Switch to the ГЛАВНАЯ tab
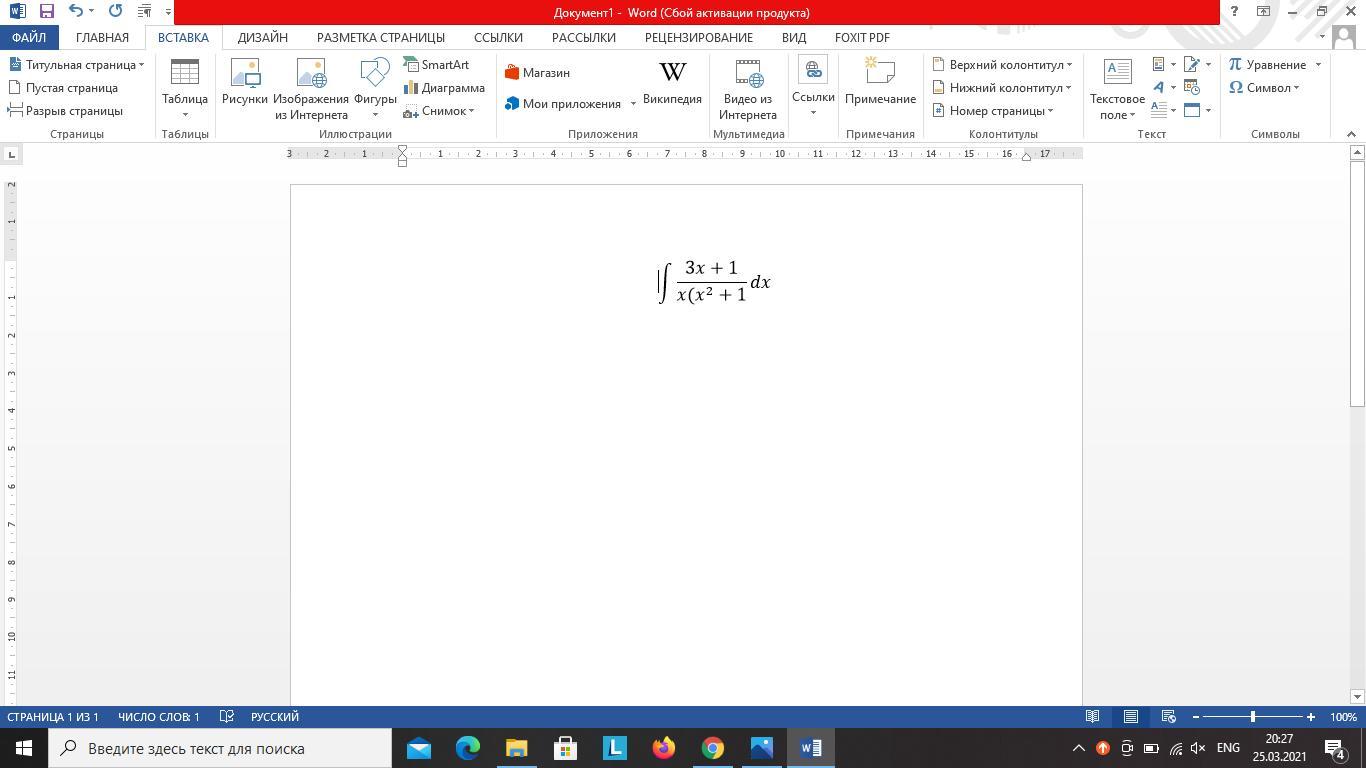 102,37
